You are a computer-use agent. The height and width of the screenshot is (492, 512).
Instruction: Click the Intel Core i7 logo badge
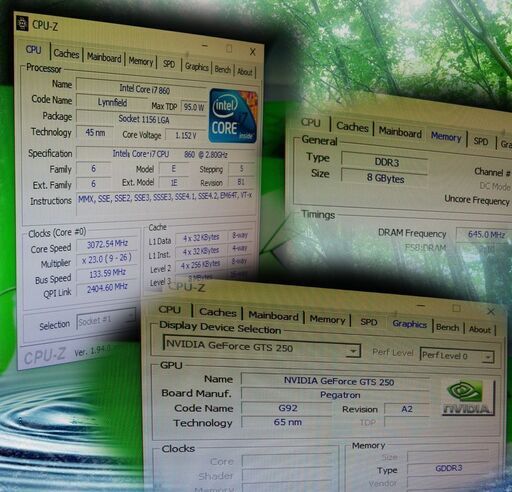click(233, 116)
